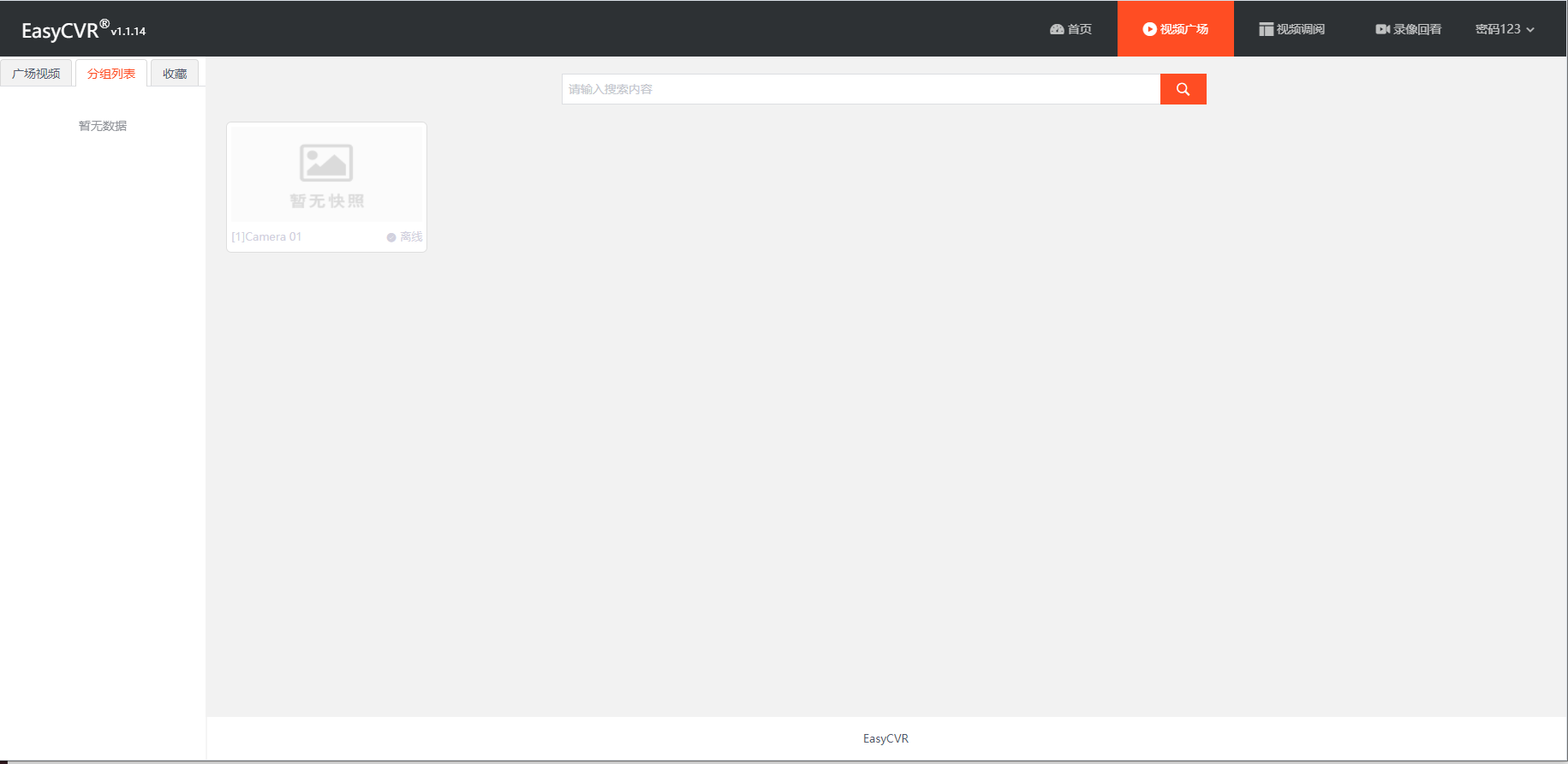Screen dimensions: 1568x764
Task: Go to the 首页 home page
Action: 1070,29
